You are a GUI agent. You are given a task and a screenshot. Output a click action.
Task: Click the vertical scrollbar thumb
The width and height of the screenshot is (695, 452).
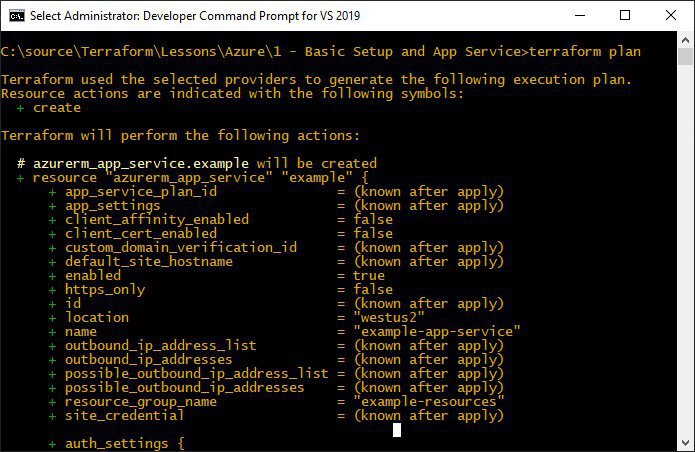point(685,57)
